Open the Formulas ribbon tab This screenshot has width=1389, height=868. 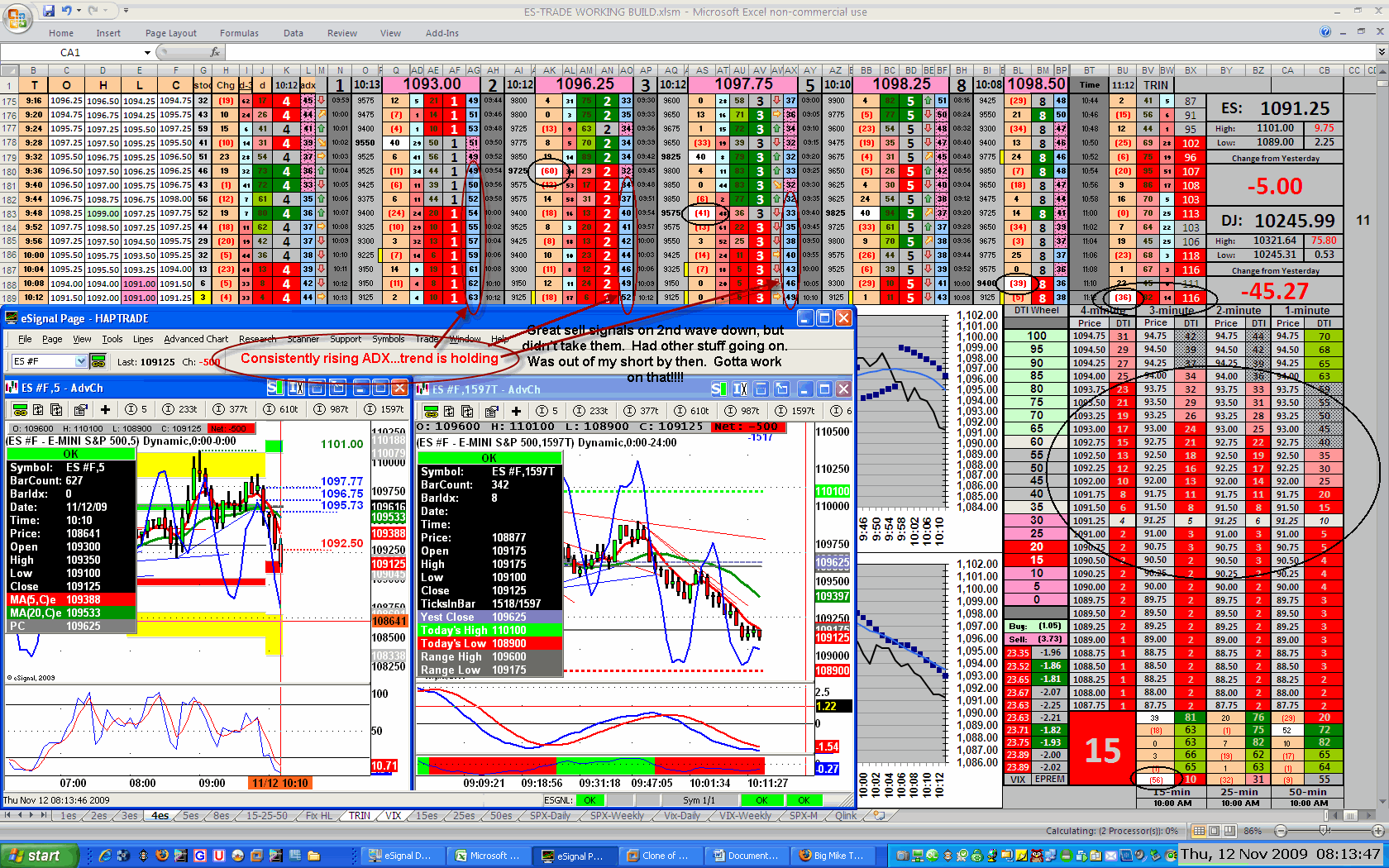click(x=239, y=33)
